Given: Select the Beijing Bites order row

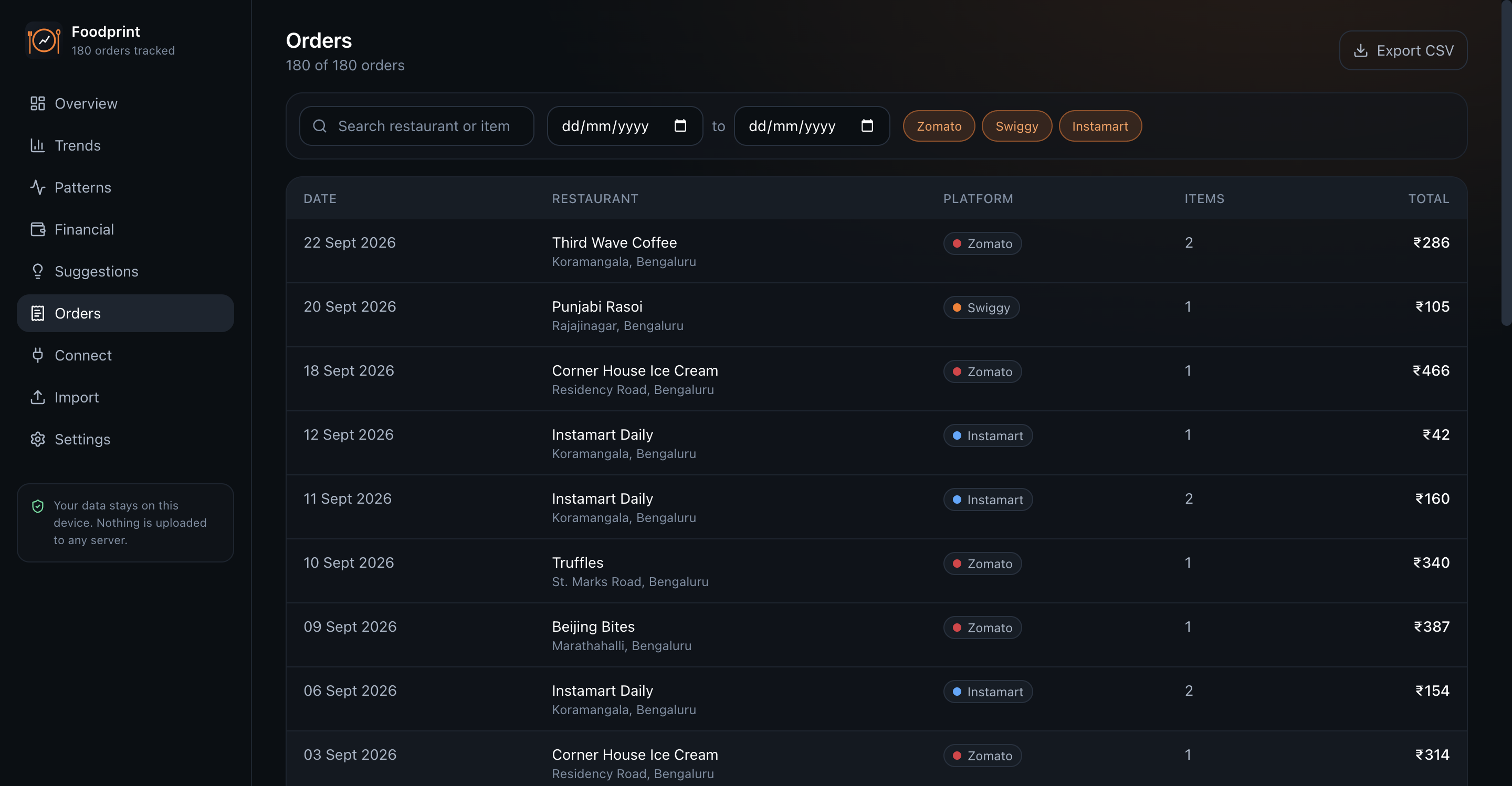Looking at the screenshot, I should (876, 635).
